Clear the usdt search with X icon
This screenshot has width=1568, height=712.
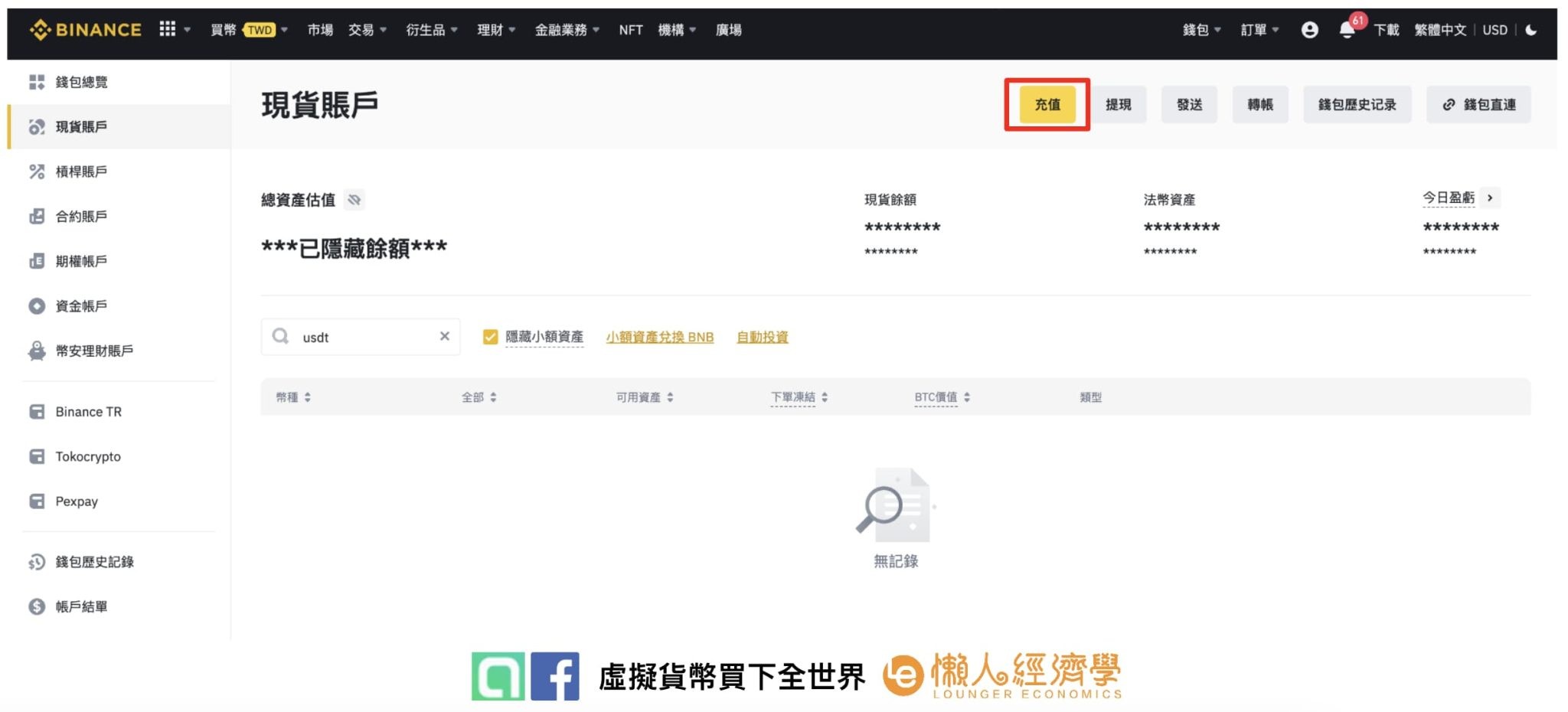pos(444,337)
